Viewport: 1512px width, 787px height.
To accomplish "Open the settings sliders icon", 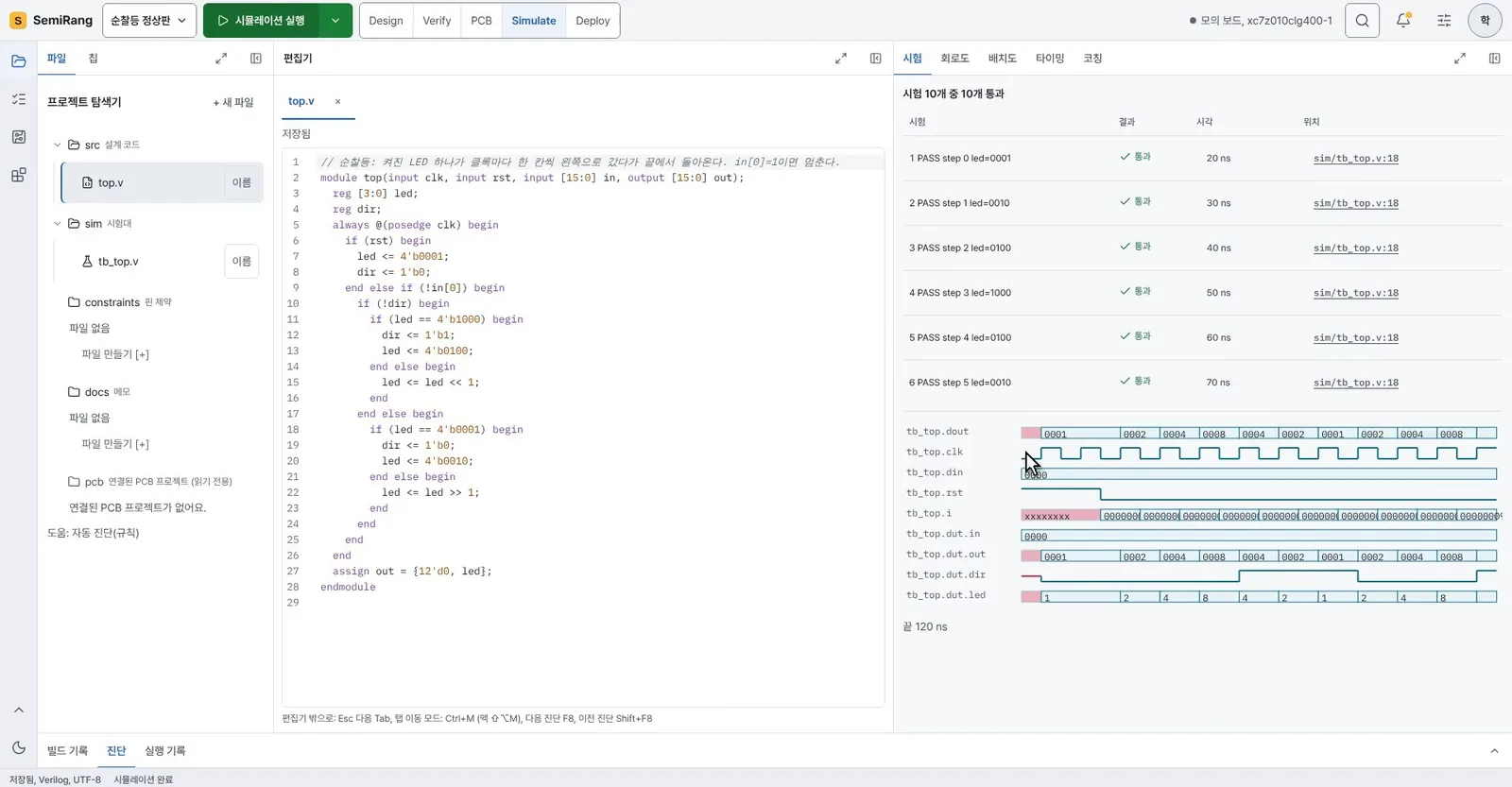I will [1444, 21].
